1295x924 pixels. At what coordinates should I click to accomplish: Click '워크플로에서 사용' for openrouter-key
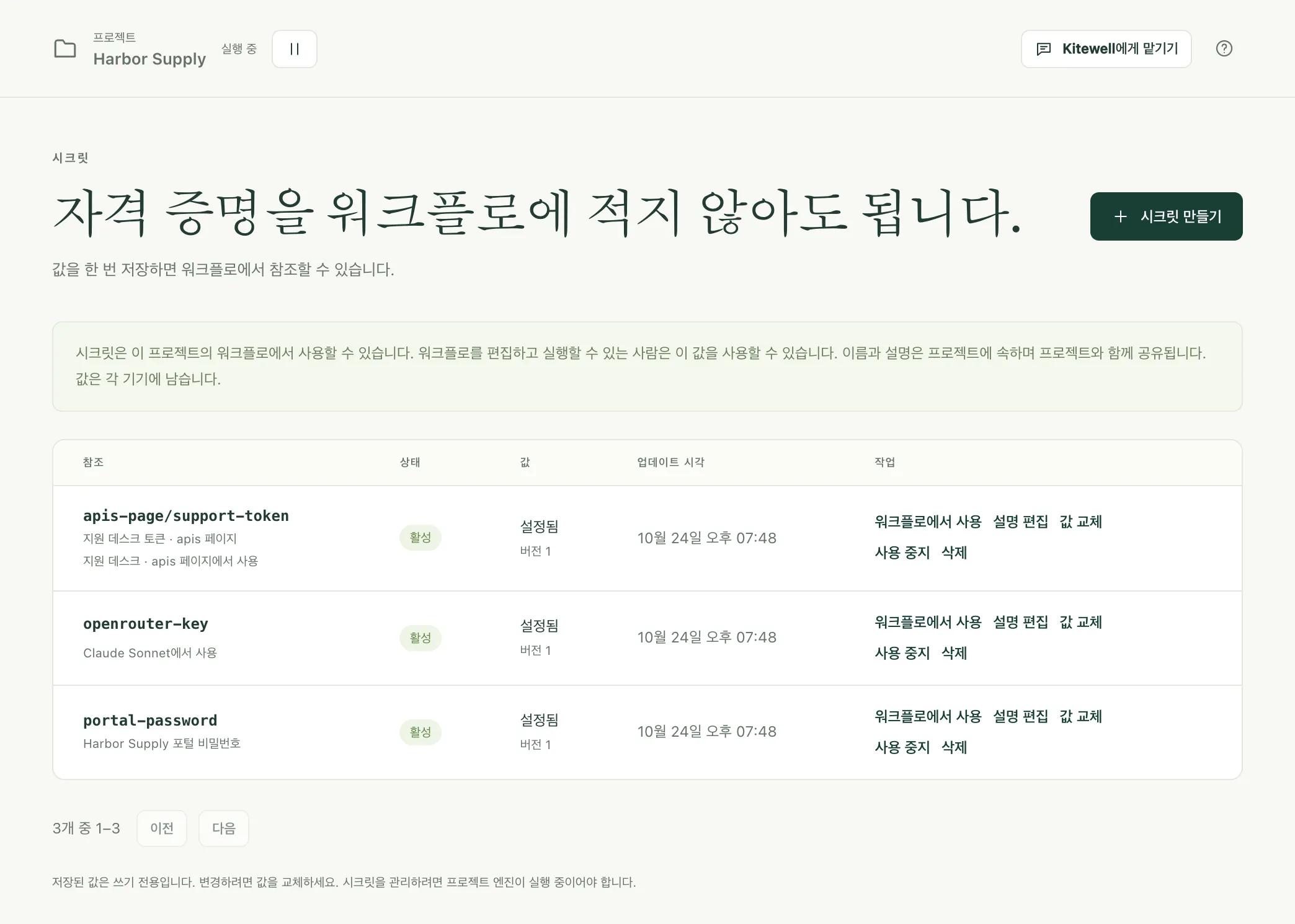(x=928, y=622)
